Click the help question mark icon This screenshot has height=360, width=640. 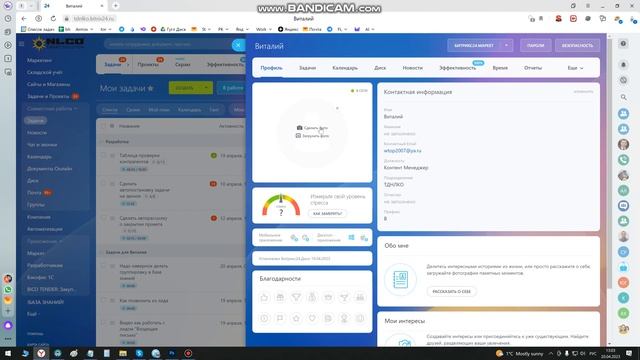pyautogui.click(x=623, y=44)
